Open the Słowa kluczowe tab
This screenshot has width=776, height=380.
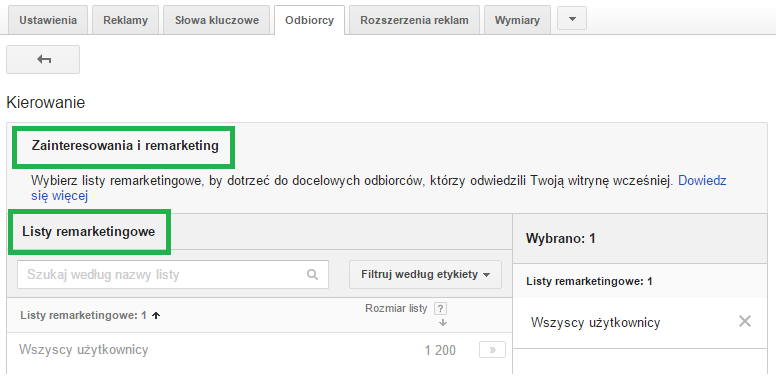[216, 20]
